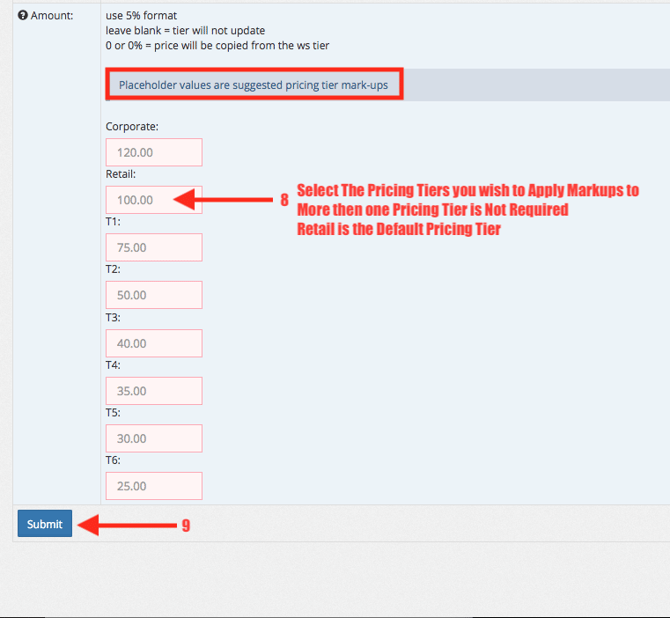Click the T4 label text

113,365
